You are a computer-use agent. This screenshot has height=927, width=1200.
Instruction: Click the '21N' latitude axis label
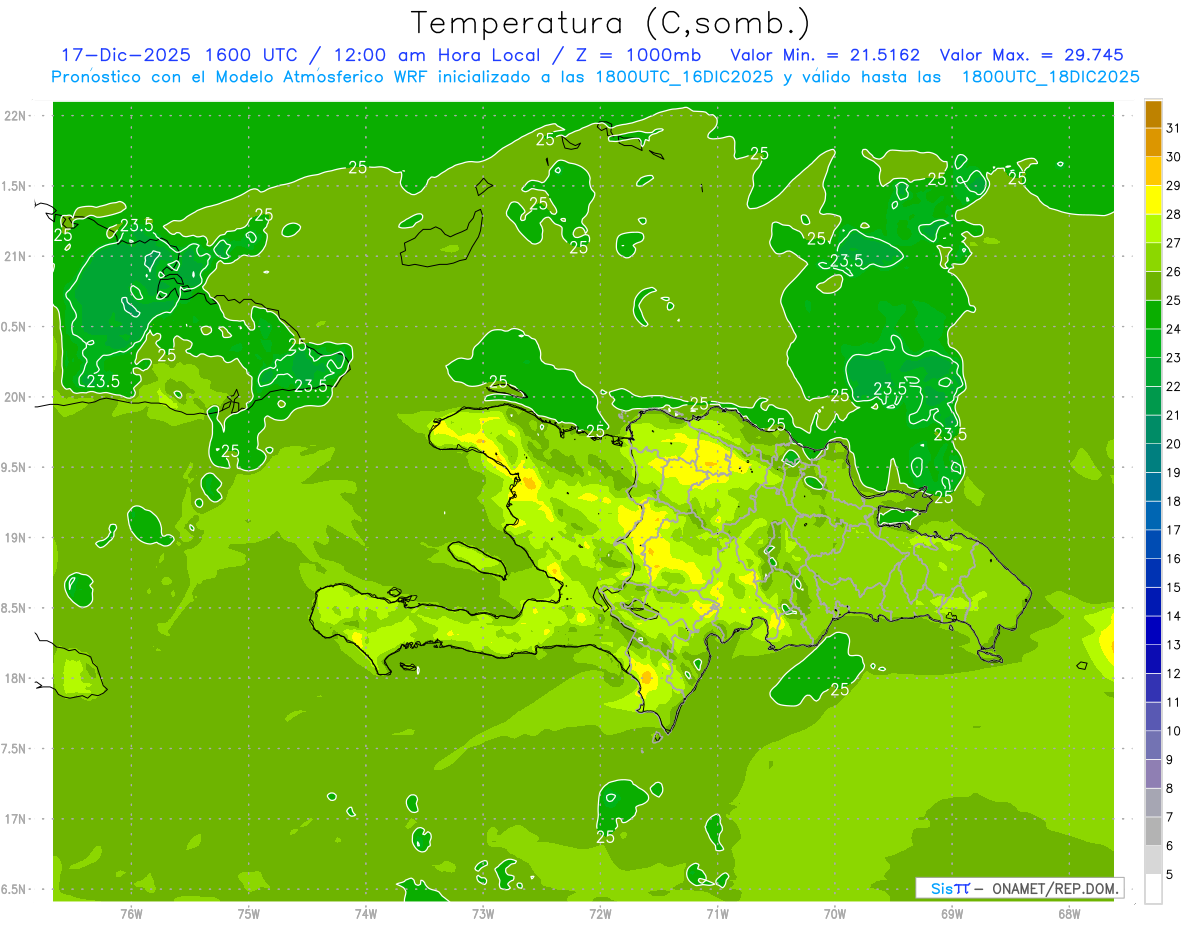(17, 257)
